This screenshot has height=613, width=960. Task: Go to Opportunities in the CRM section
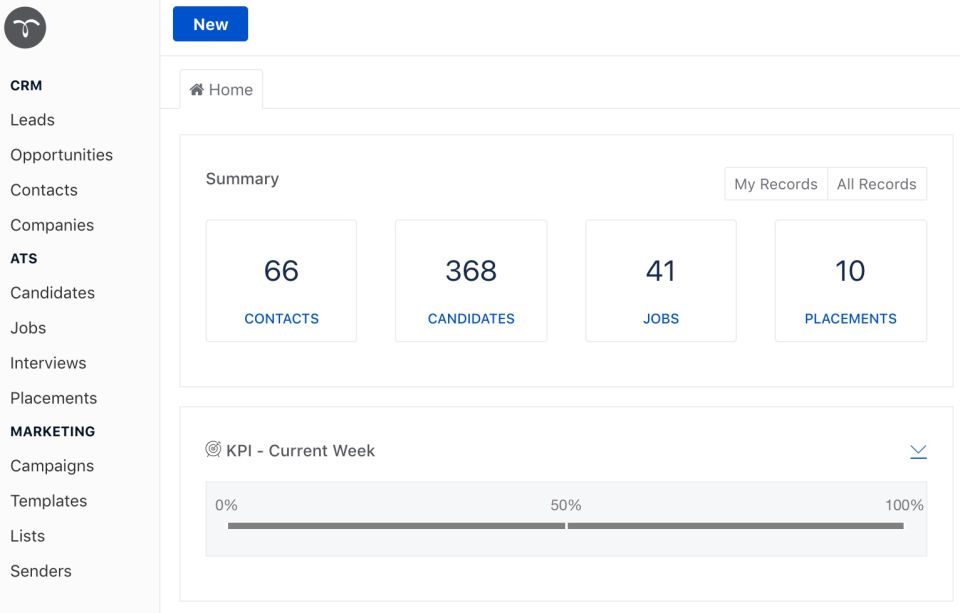[61, 155]
